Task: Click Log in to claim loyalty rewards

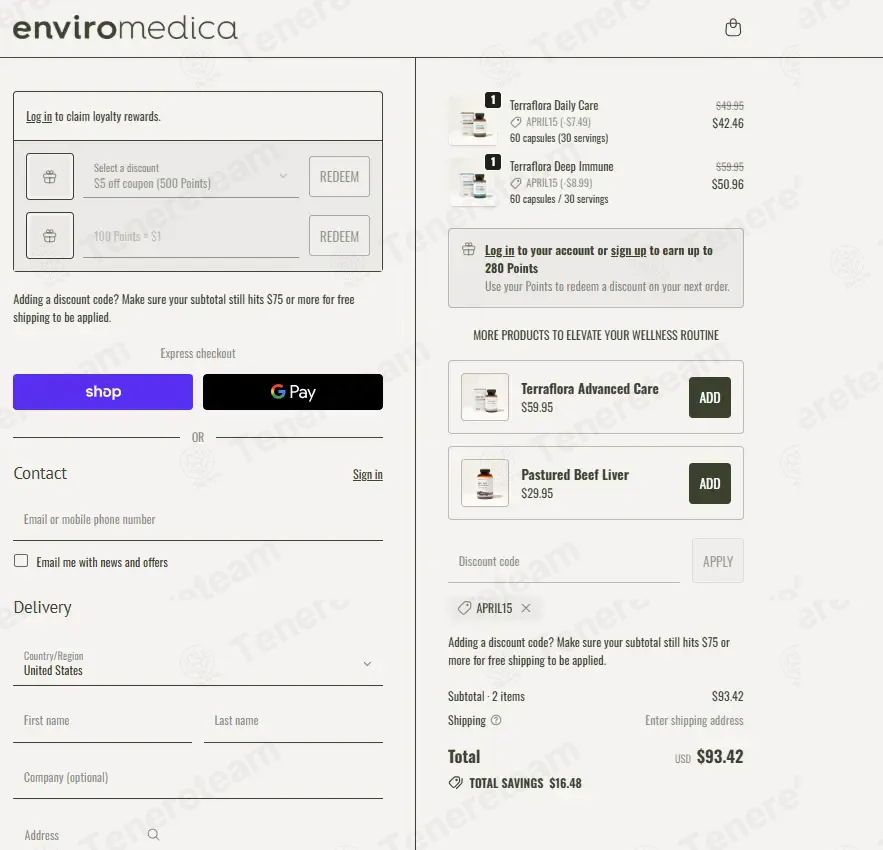Action: [x=39, y=116]
